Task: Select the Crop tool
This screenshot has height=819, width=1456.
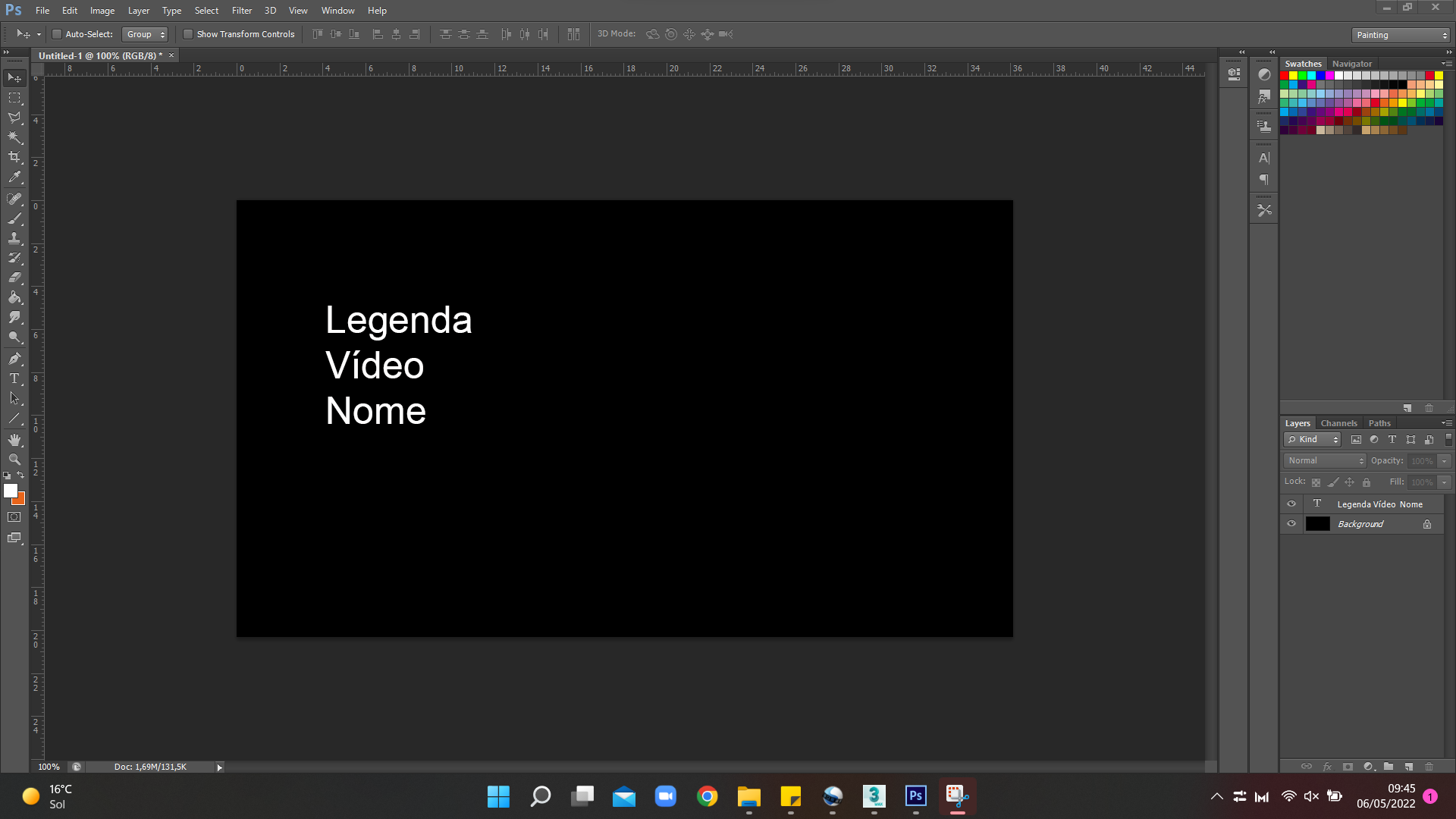Action: point(14,157)
